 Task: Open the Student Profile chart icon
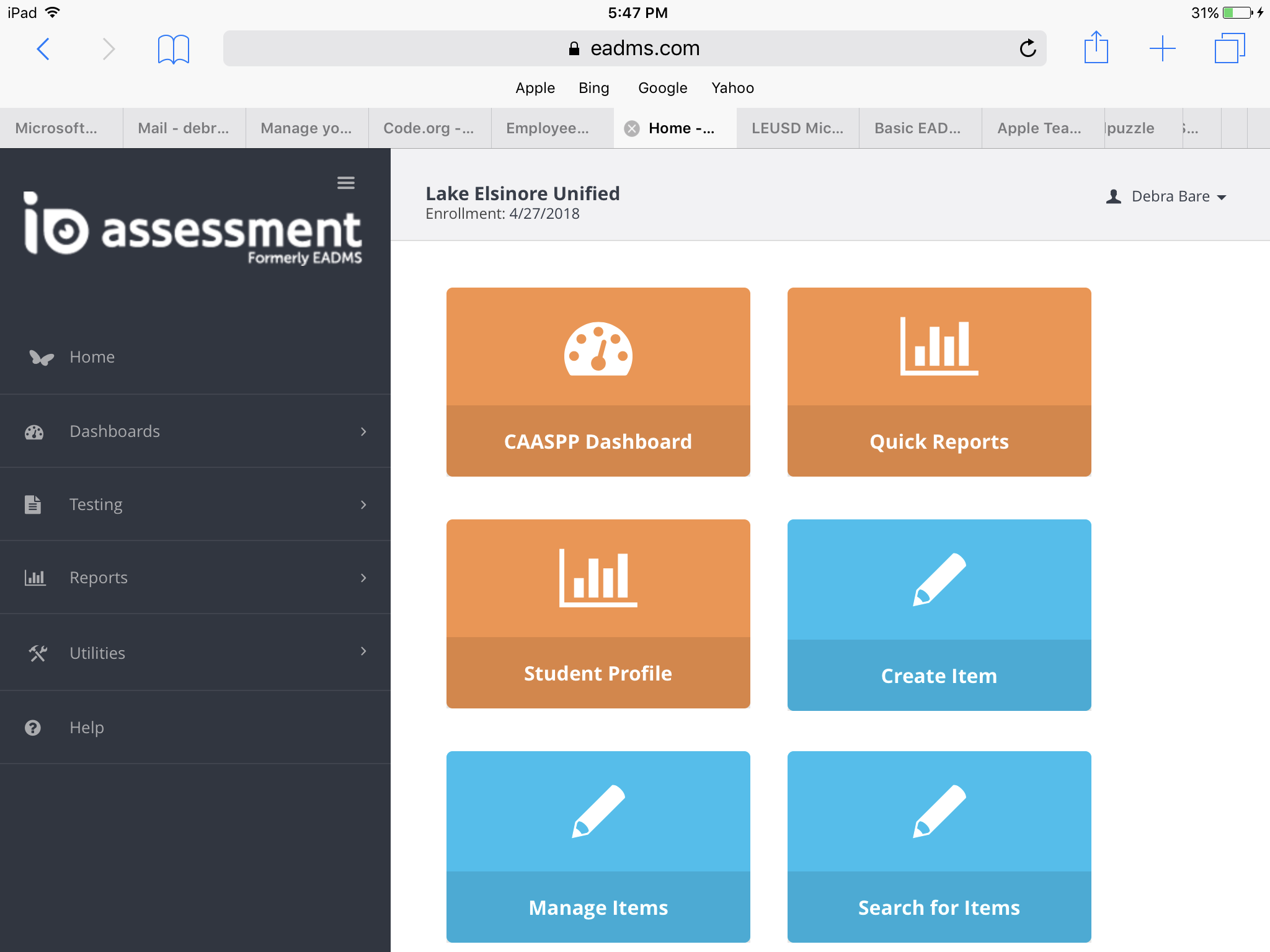(598, 578)
